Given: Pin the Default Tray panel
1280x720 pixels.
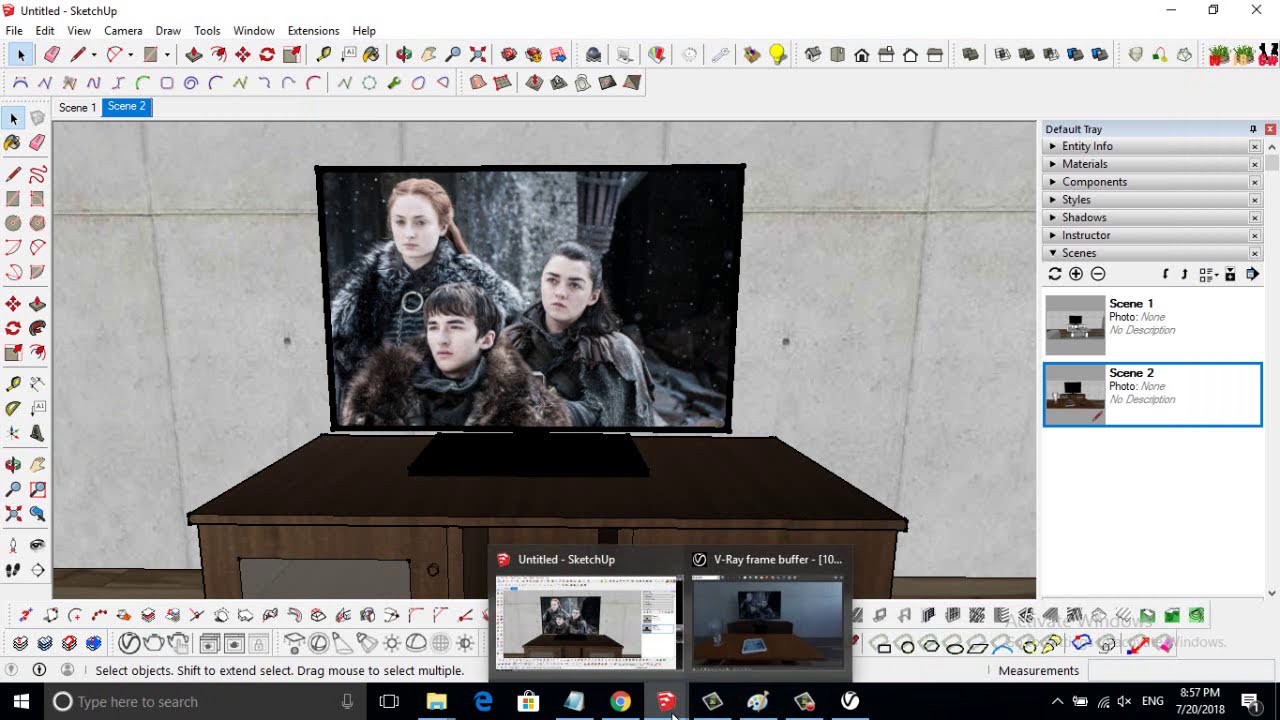Looking at the screenshot, I should [1253, 129].
